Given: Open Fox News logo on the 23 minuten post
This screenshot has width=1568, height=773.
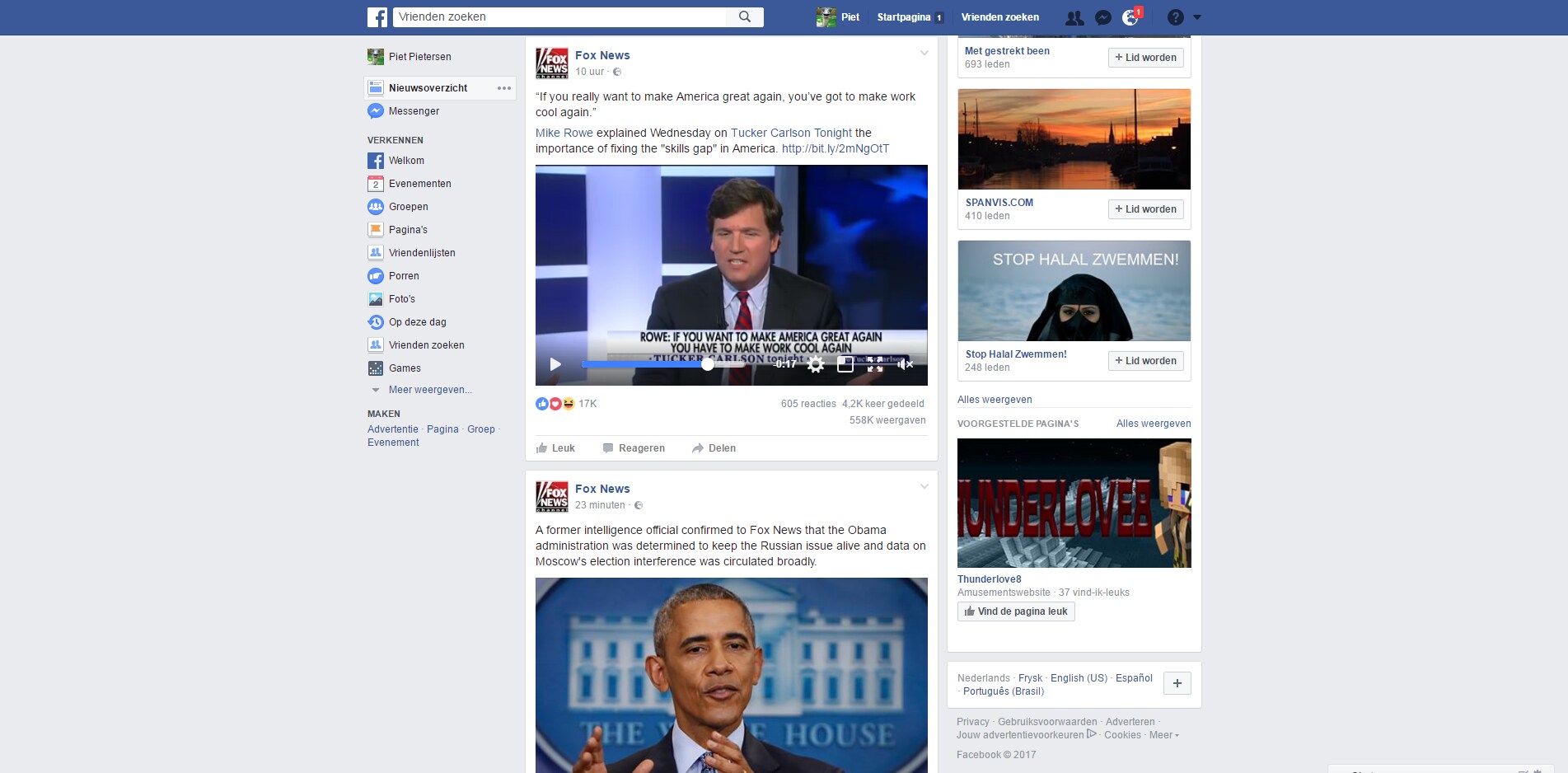Looking at the screenshot, I should point(552,497).
